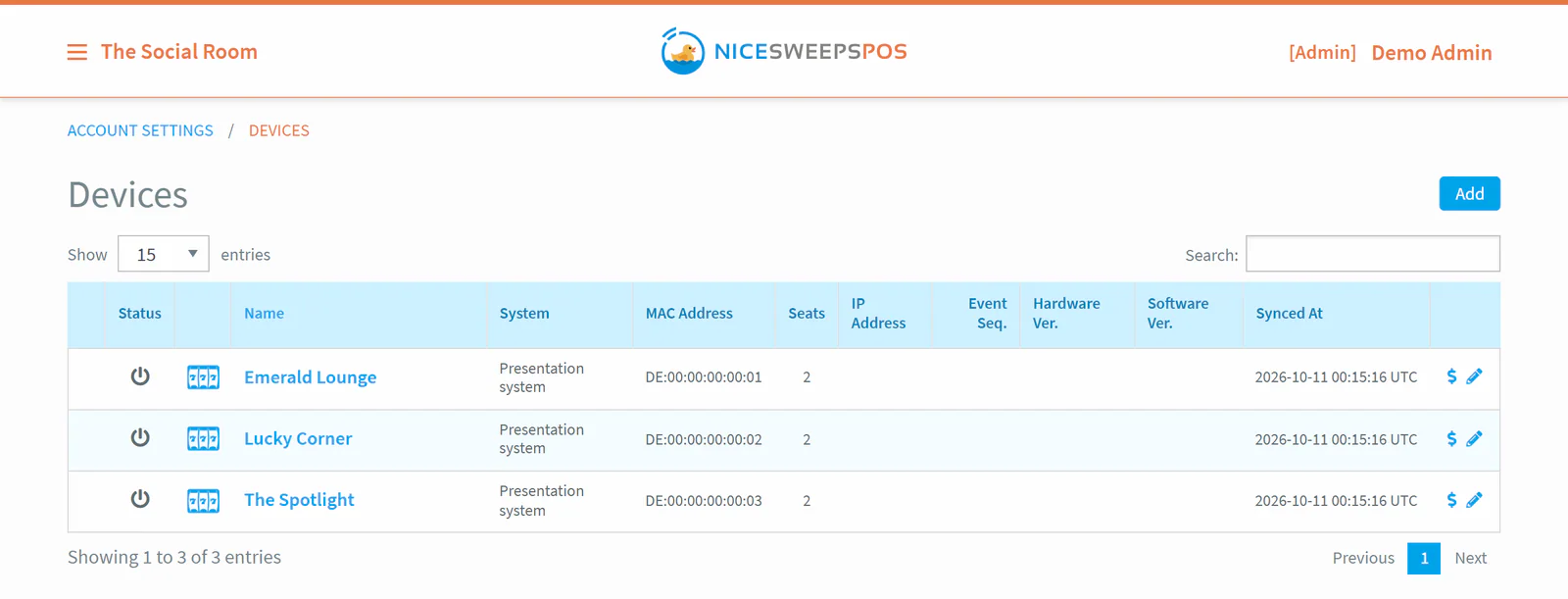
Task: Click the slot machine icon for Emerald Lounge
Action: pyautogui.click(x=203, y=377)
